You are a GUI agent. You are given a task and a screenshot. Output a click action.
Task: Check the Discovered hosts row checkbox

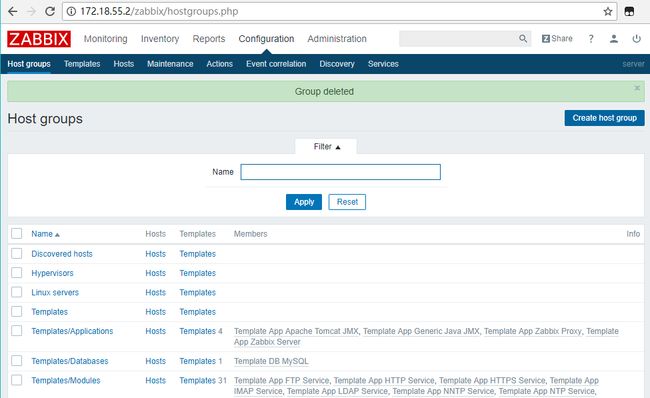[x=17, y=253]
